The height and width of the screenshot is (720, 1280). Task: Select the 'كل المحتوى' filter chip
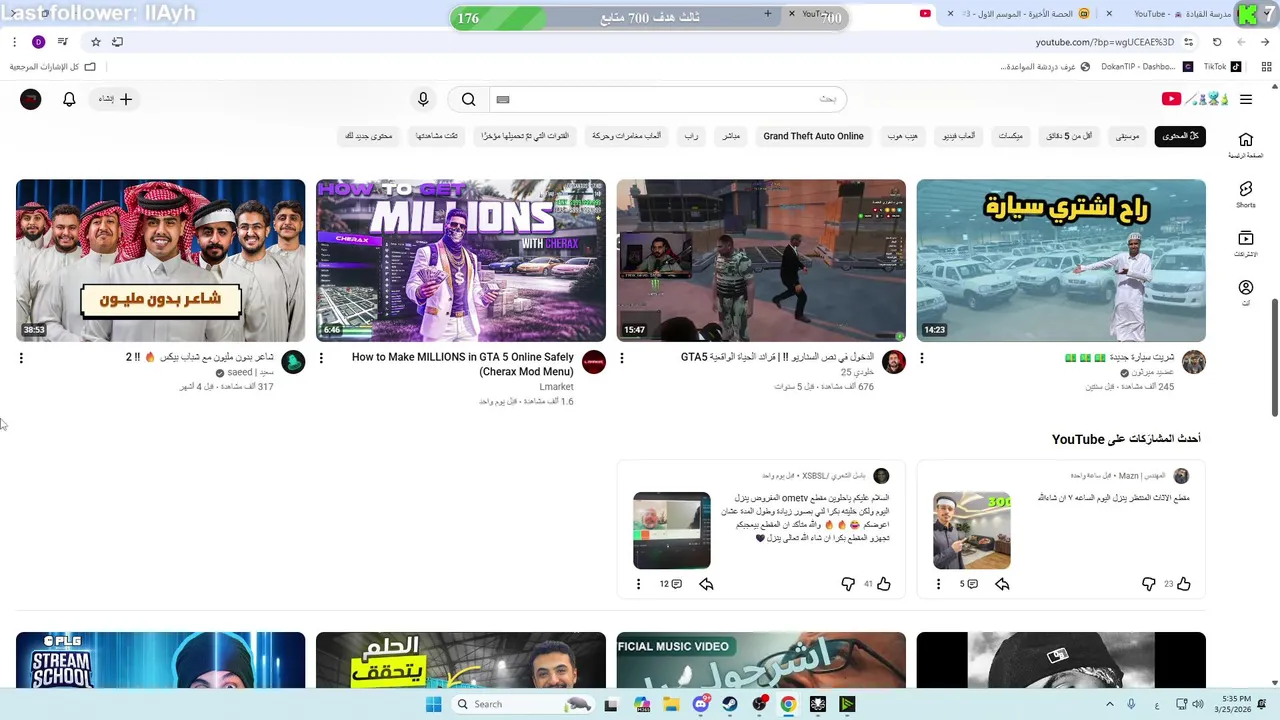1180,136
